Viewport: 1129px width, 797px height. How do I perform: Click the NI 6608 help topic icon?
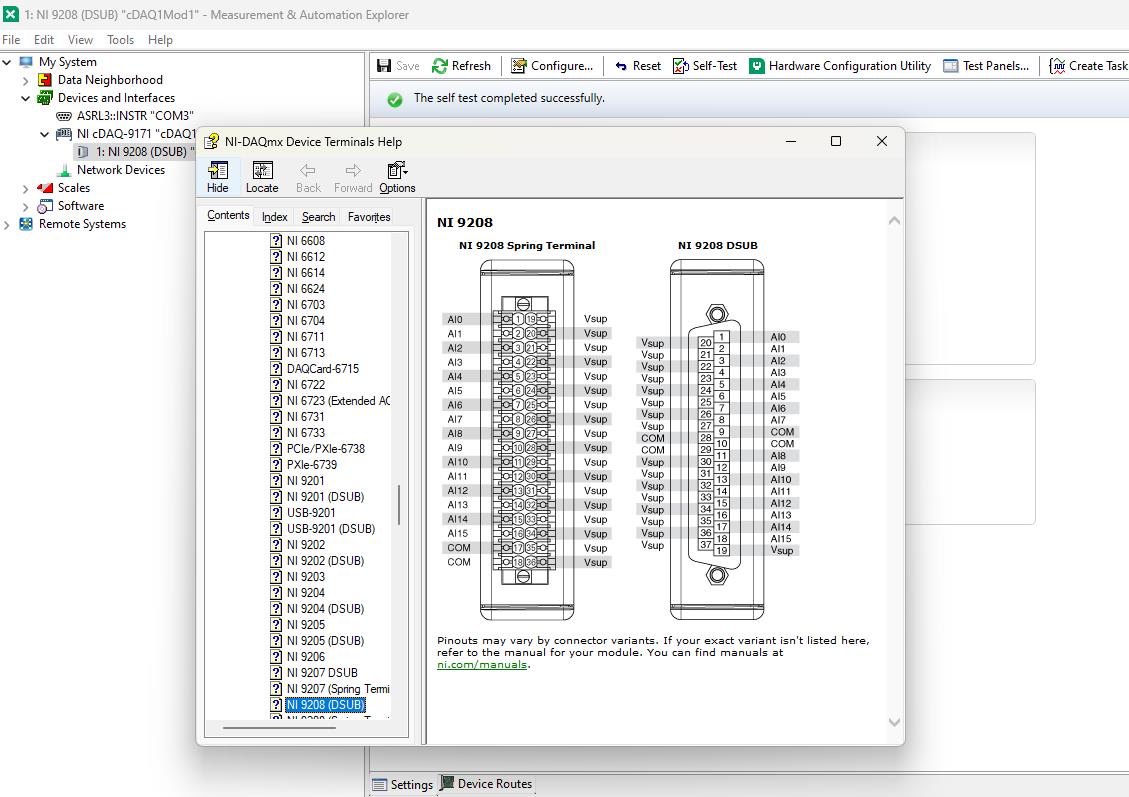[276, 240]
